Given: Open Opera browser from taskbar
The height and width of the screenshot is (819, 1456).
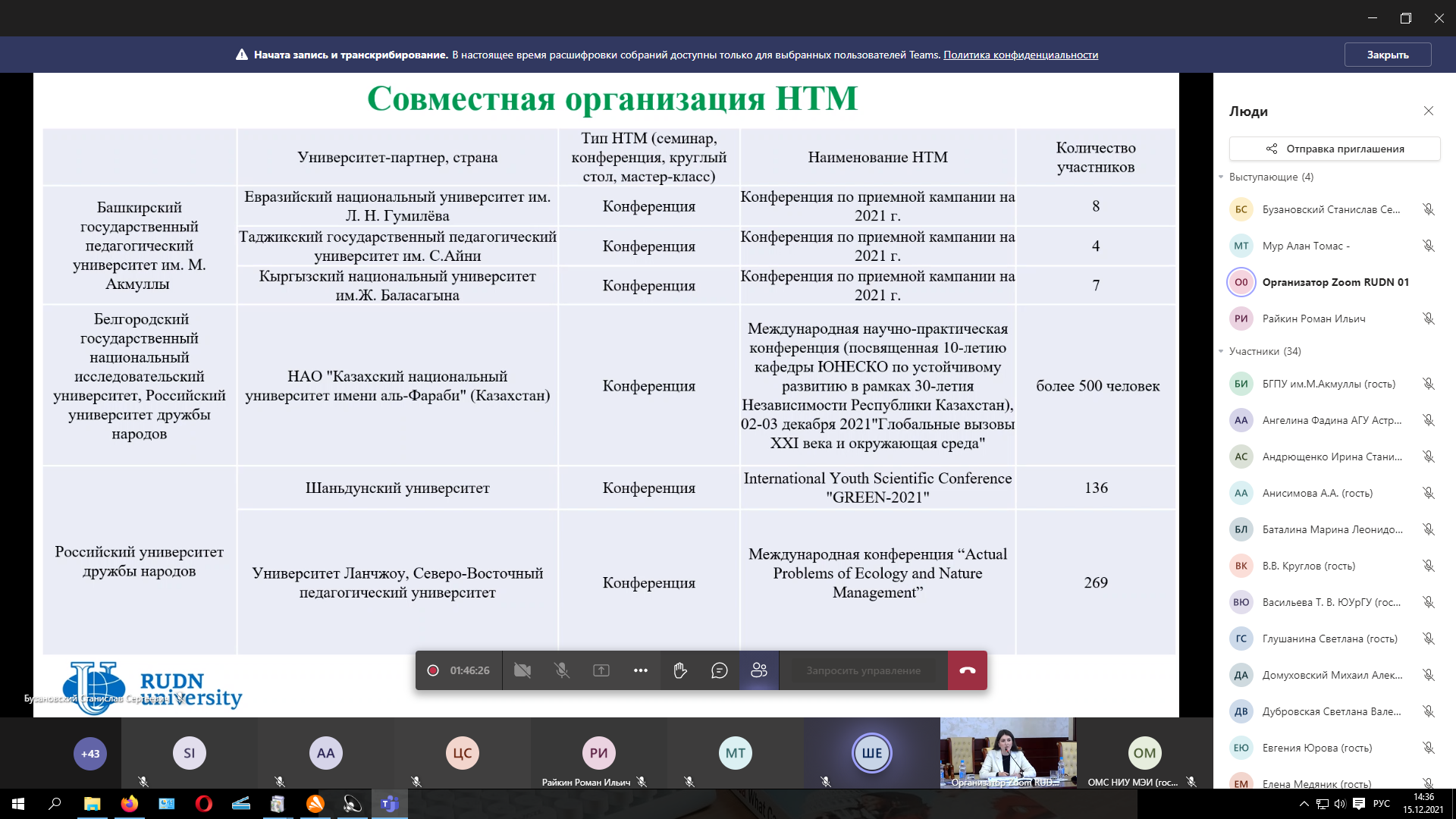Looking at the screenshot, I should (x=204, y=804).
